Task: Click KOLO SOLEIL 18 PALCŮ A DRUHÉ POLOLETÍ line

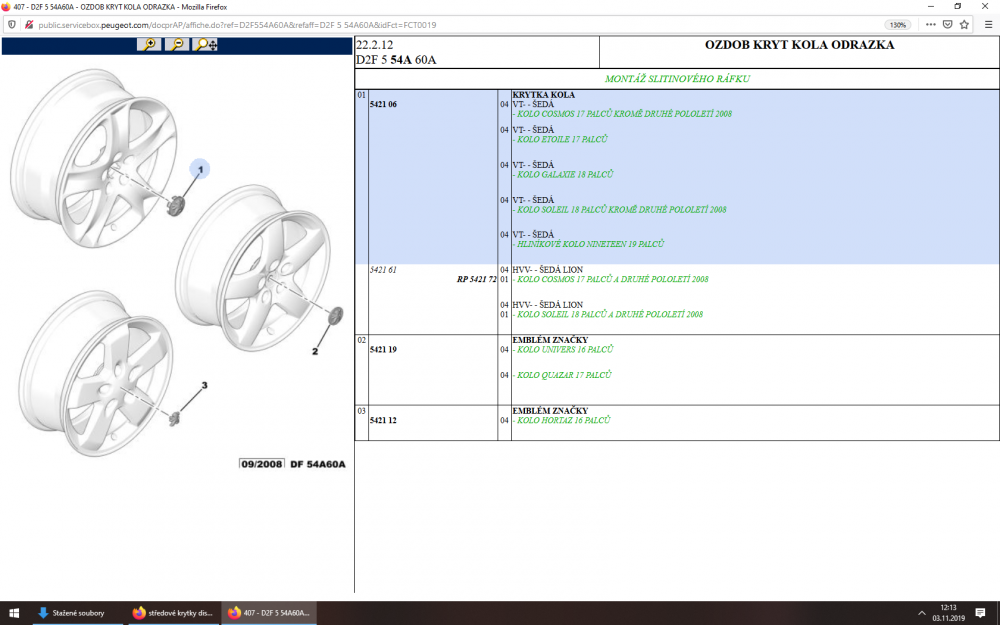Action: (608, 314)
